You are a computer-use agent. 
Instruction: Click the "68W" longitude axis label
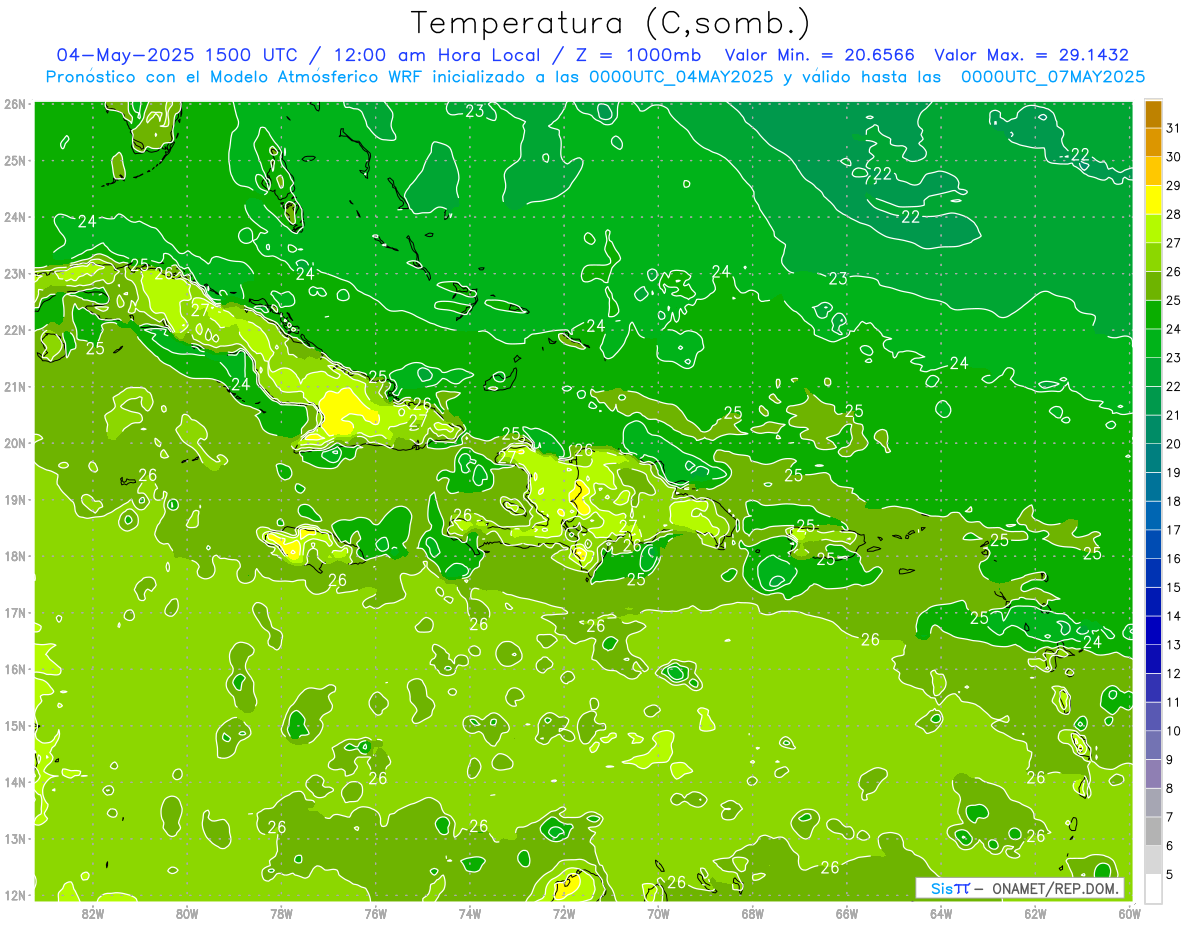pyautogui.click(x=752, y=913)
